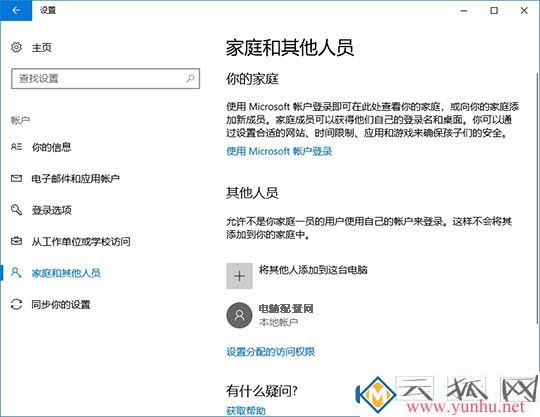Screen dimensions: 540x417
Task: Open 主页 home page
Action: click(42, 48)
